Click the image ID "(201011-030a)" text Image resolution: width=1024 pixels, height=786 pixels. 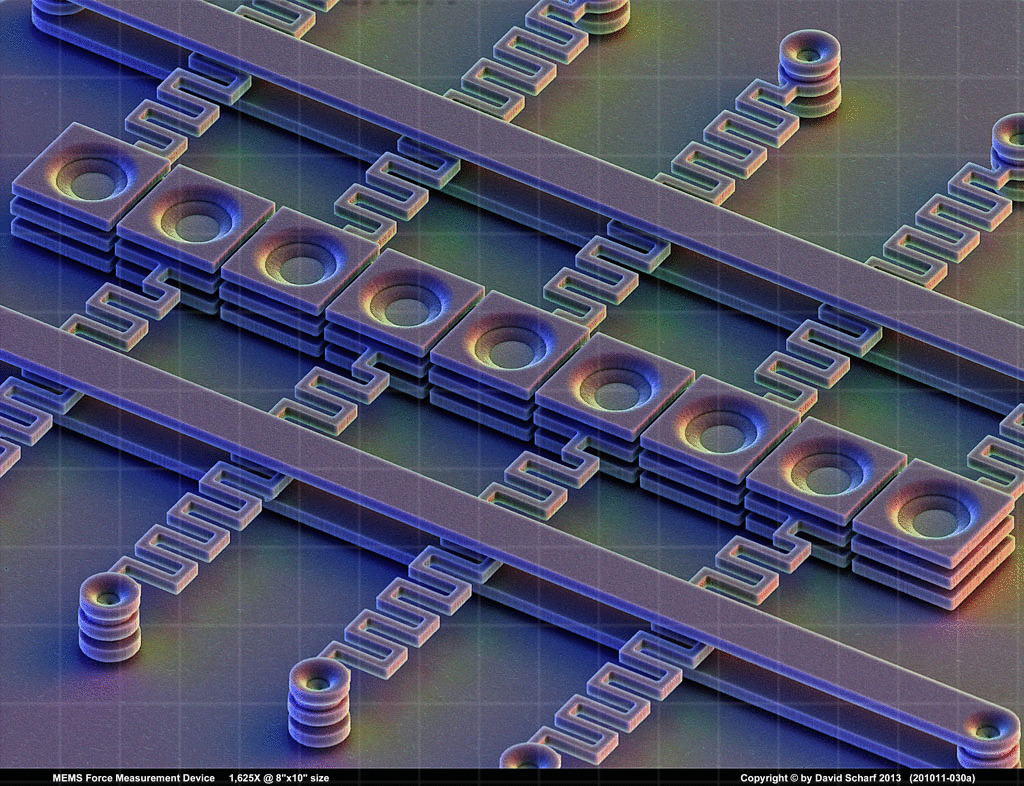pyautogui.click(x=942, y=778)
